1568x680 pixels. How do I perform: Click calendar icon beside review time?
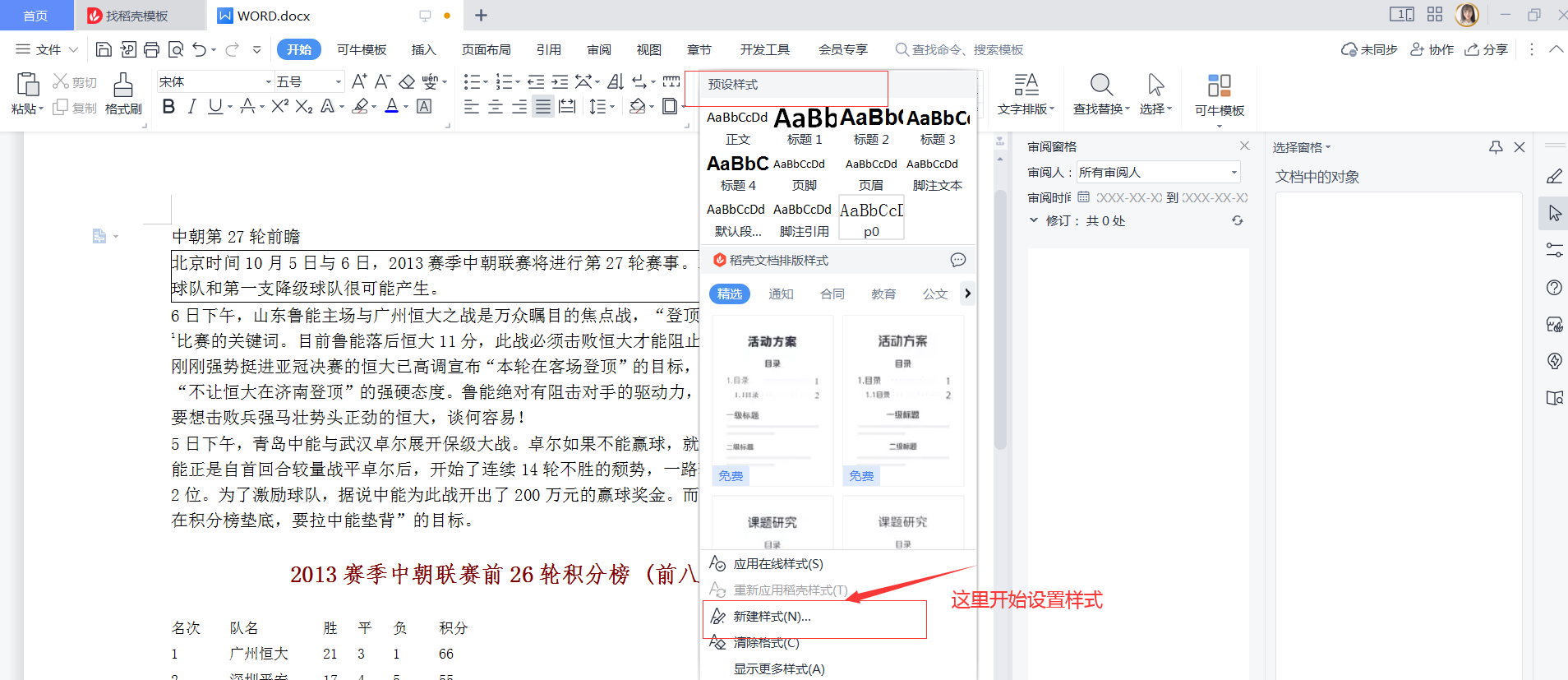pyautogui.click(x=1083, y=197)
